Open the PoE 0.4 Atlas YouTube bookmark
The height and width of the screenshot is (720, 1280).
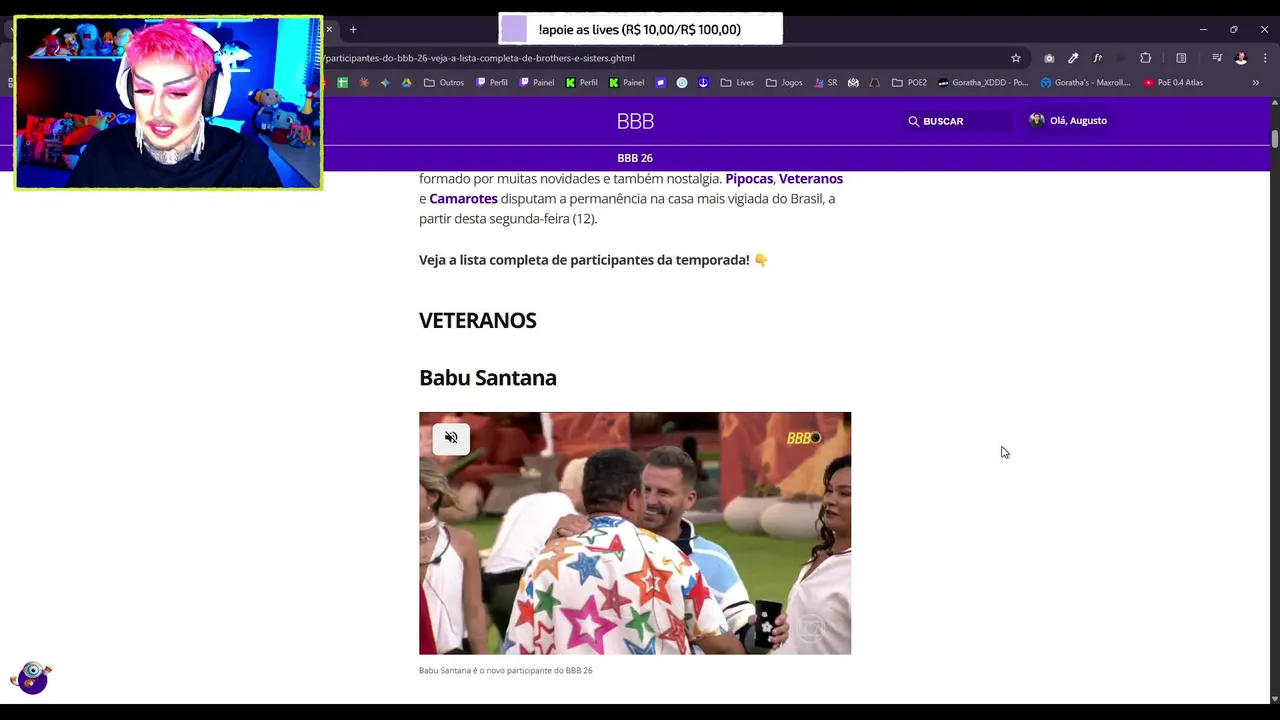1173,83
